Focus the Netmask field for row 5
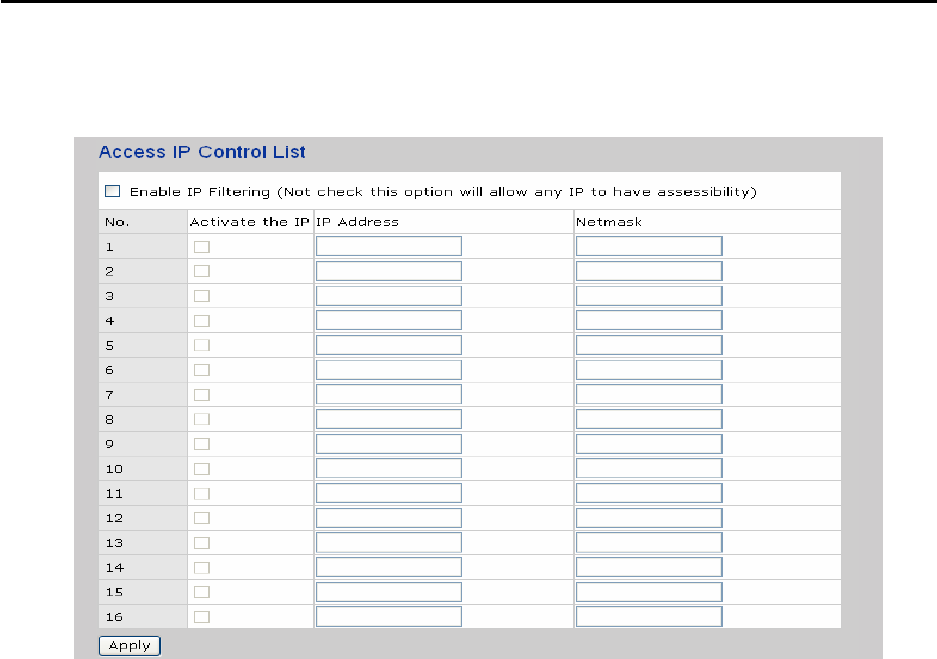The image size is (937, 659). (x=649, y=345)
